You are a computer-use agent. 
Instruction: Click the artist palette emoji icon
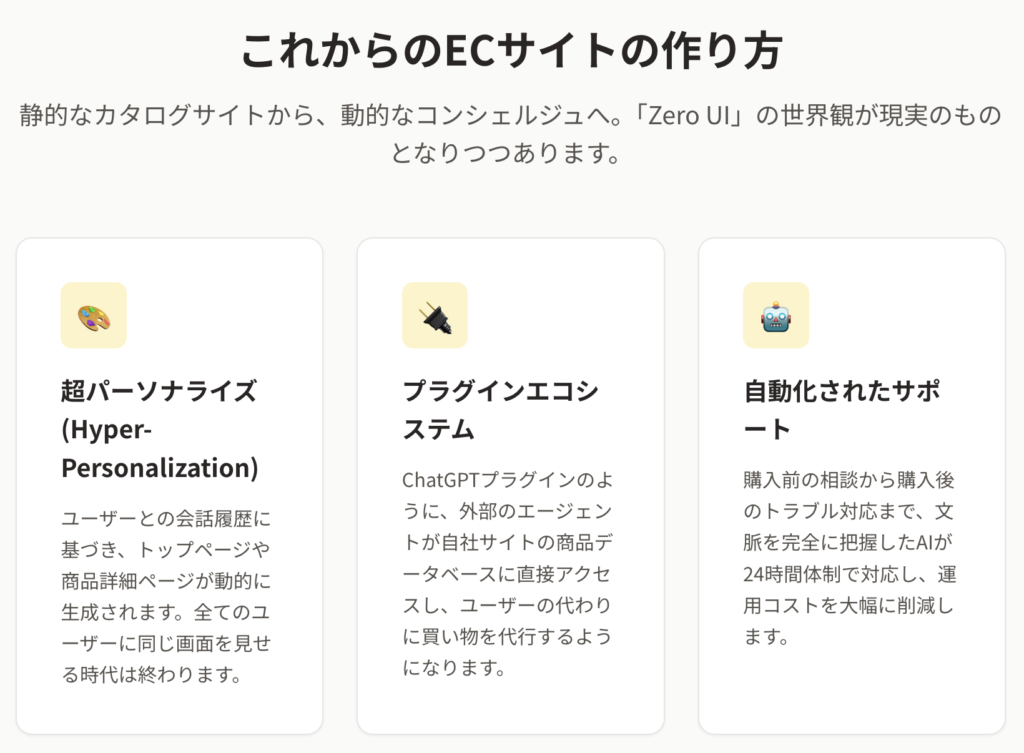coord(94,316)
